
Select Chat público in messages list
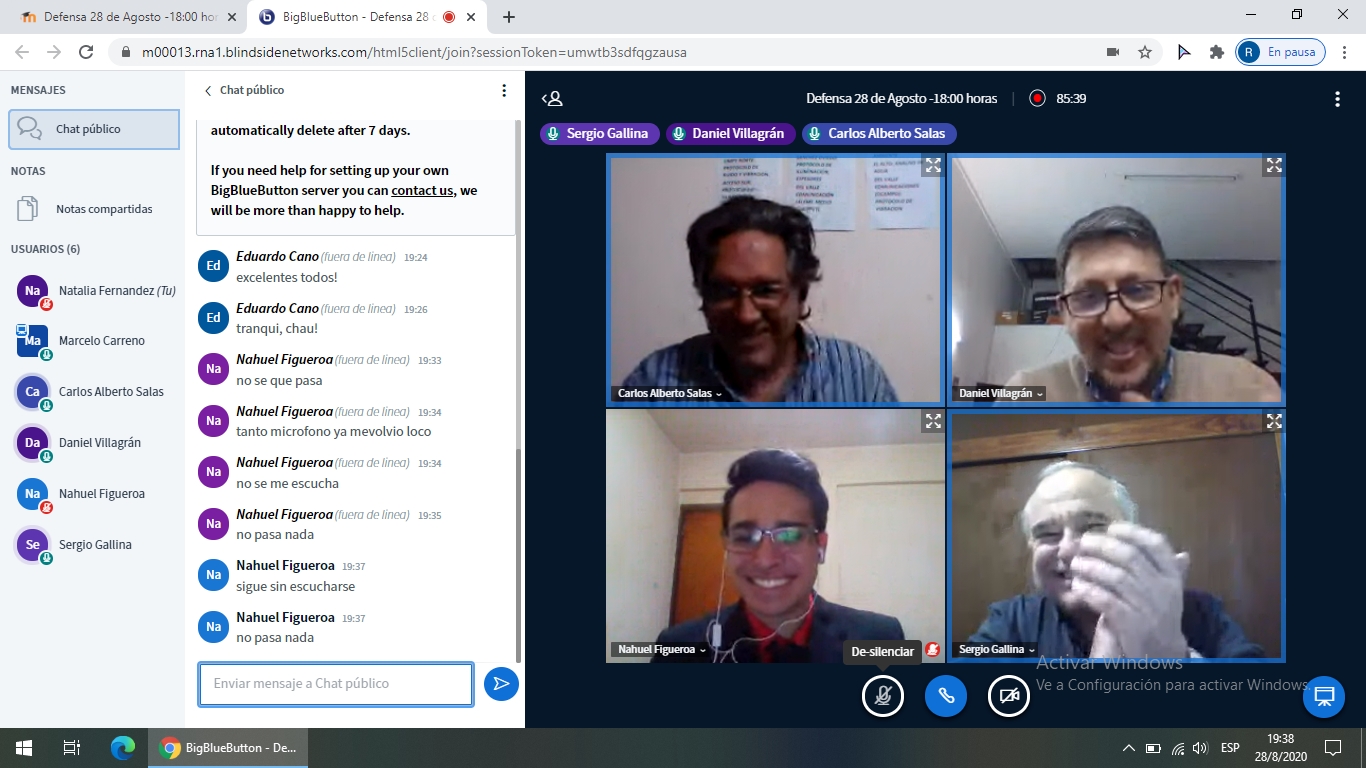[94, 130]
